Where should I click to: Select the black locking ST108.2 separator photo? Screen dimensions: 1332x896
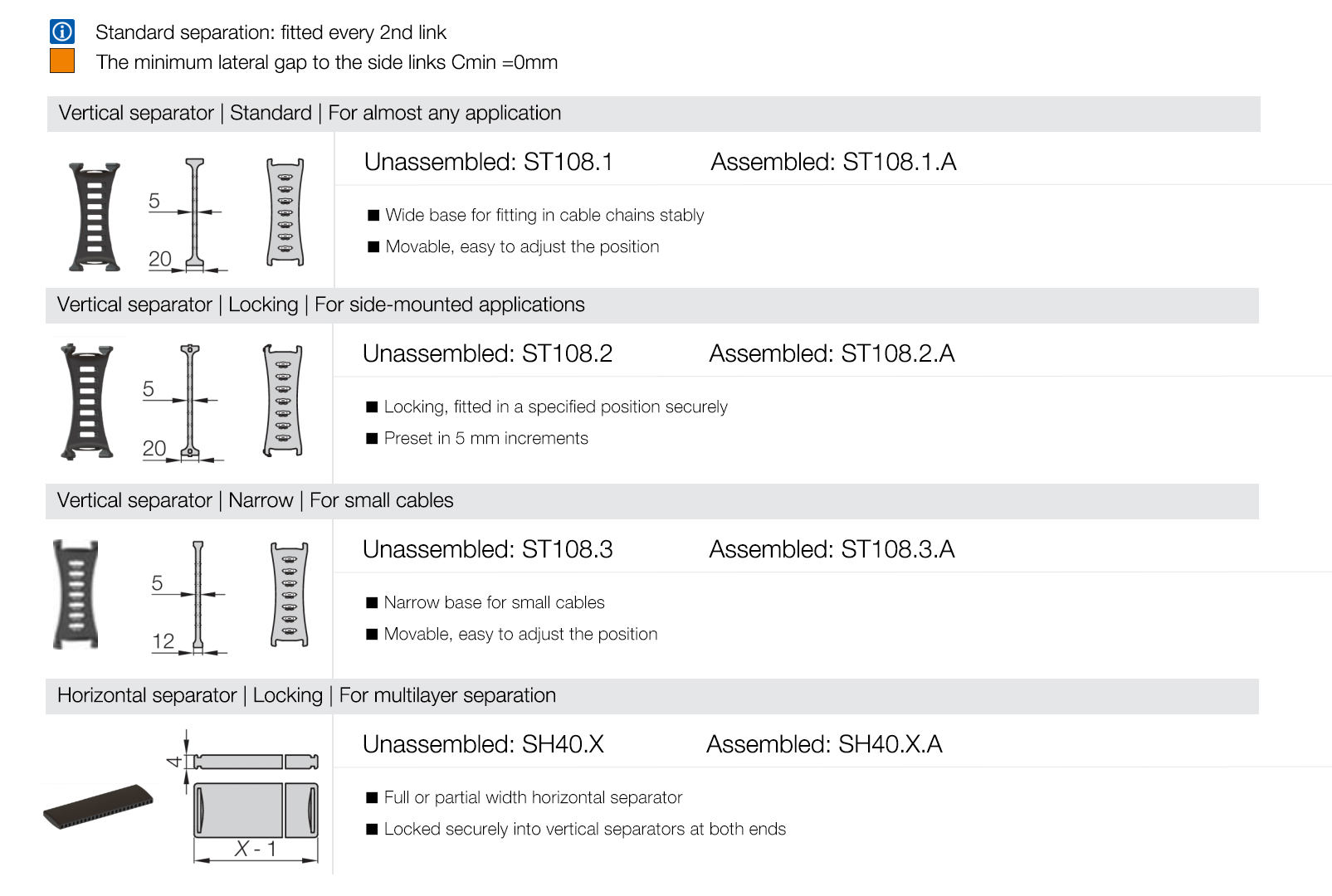click(x=86, y=402)
